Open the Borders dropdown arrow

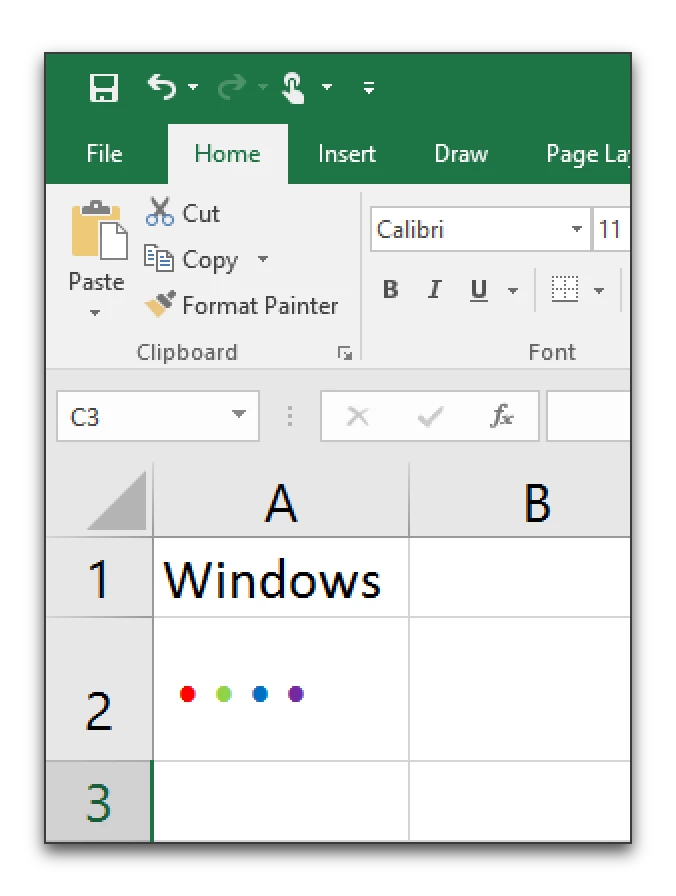point(599,291)
